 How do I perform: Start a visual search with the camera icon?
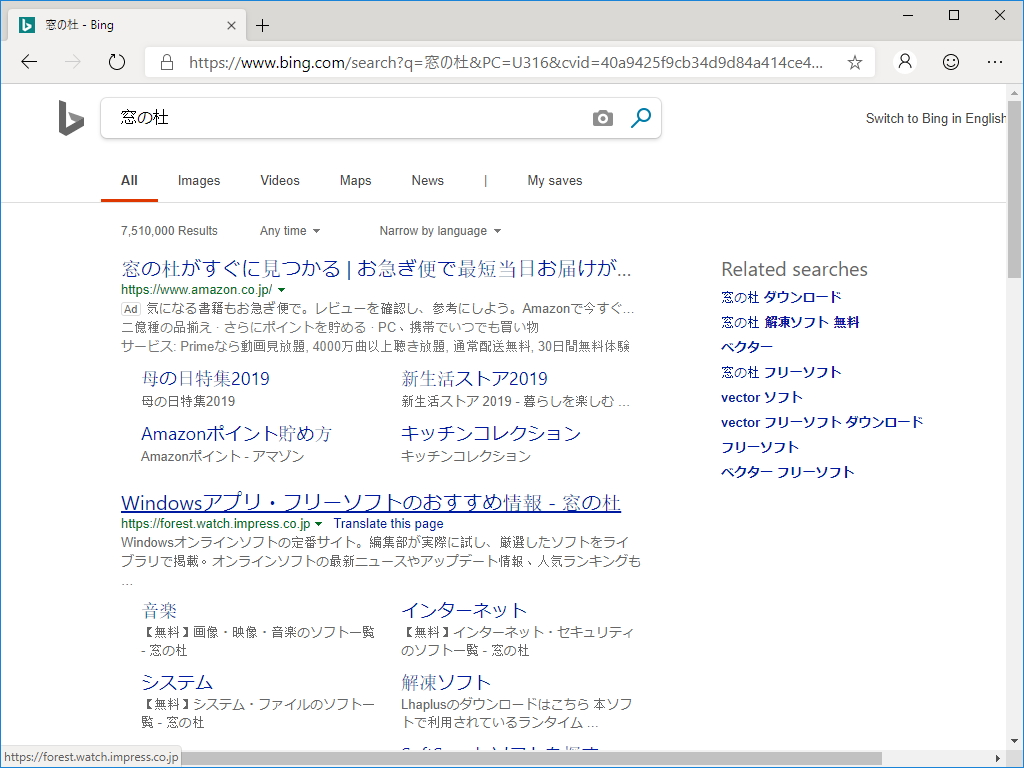click(602, 117)
